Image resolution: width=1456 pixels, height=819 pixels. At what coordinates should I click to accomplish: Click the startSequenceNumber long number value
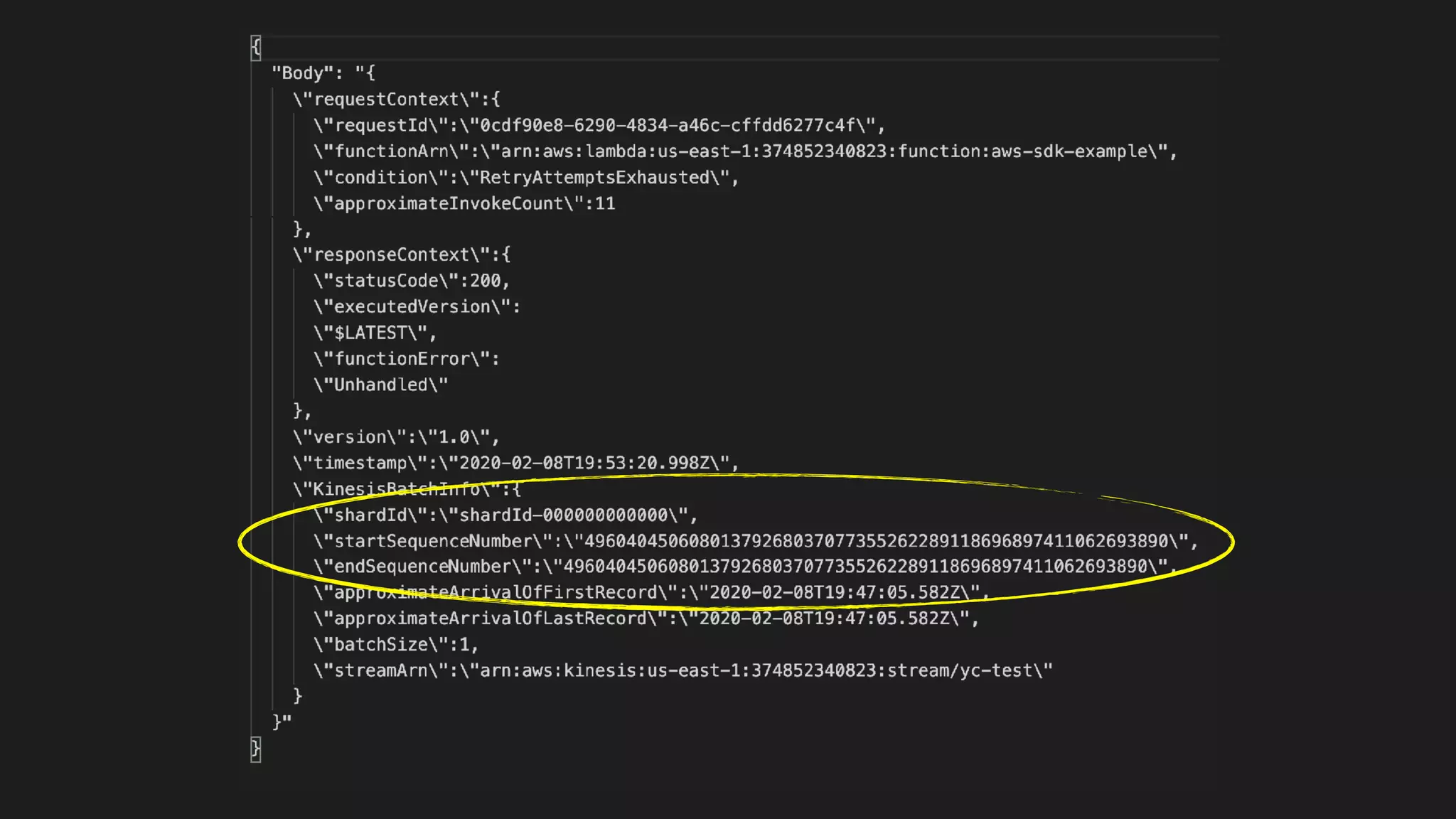(x=875, y=542)
